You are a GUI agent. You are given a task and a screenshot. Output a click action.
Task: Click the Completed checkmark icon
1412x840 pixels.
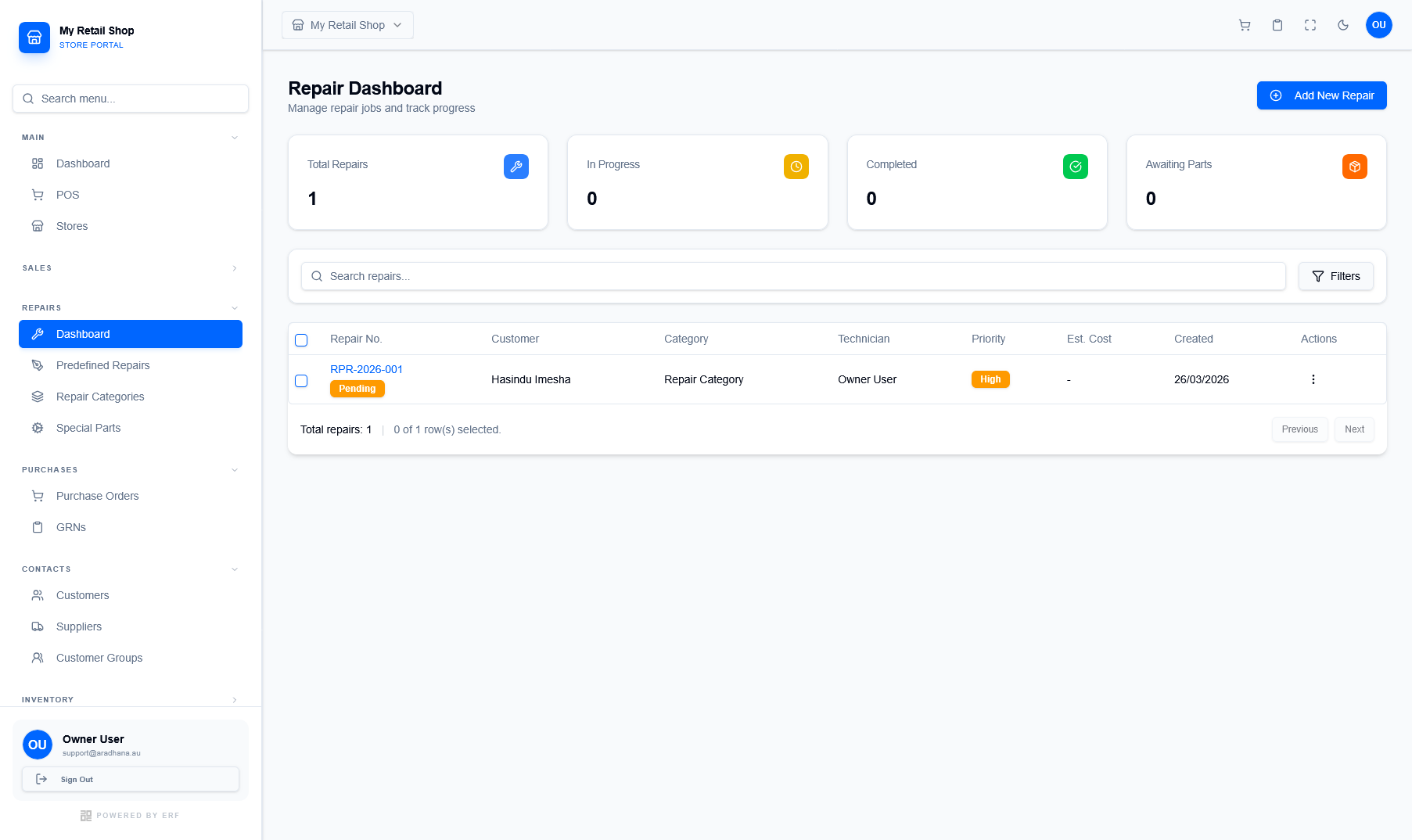coord(1076,167)
